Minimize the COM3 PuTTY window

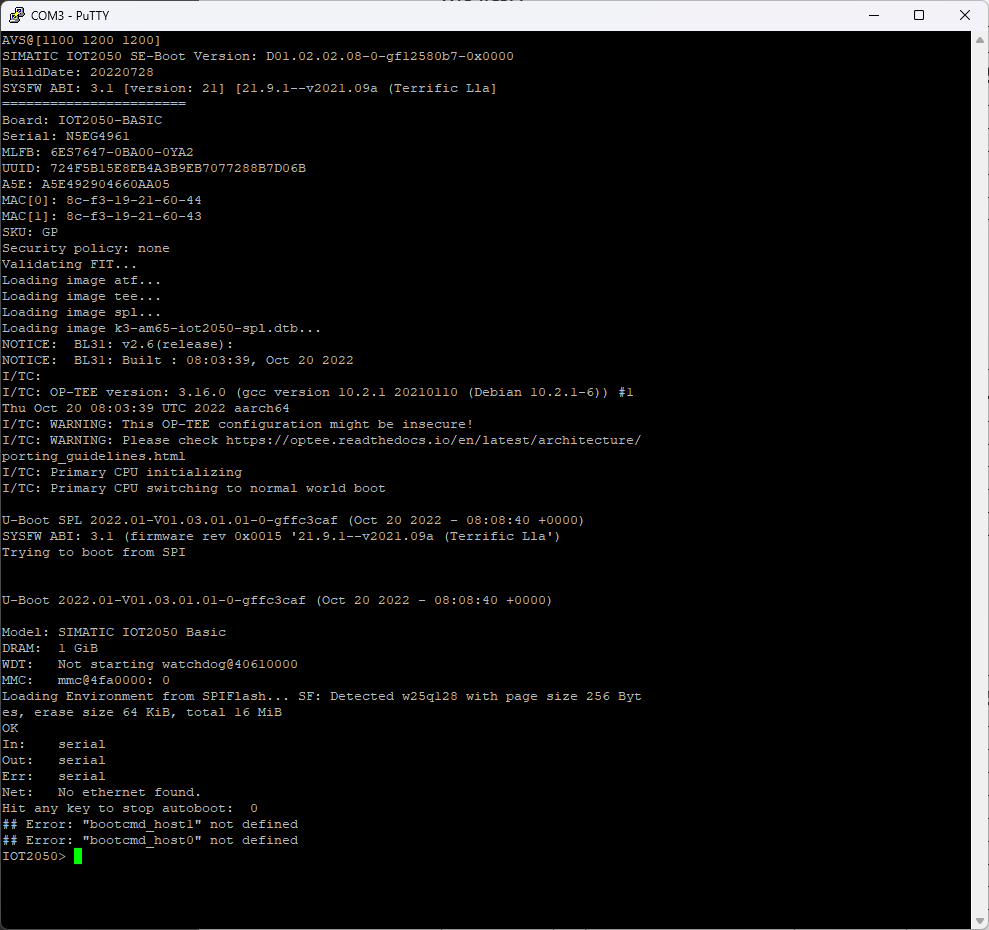tap(874, 15)
